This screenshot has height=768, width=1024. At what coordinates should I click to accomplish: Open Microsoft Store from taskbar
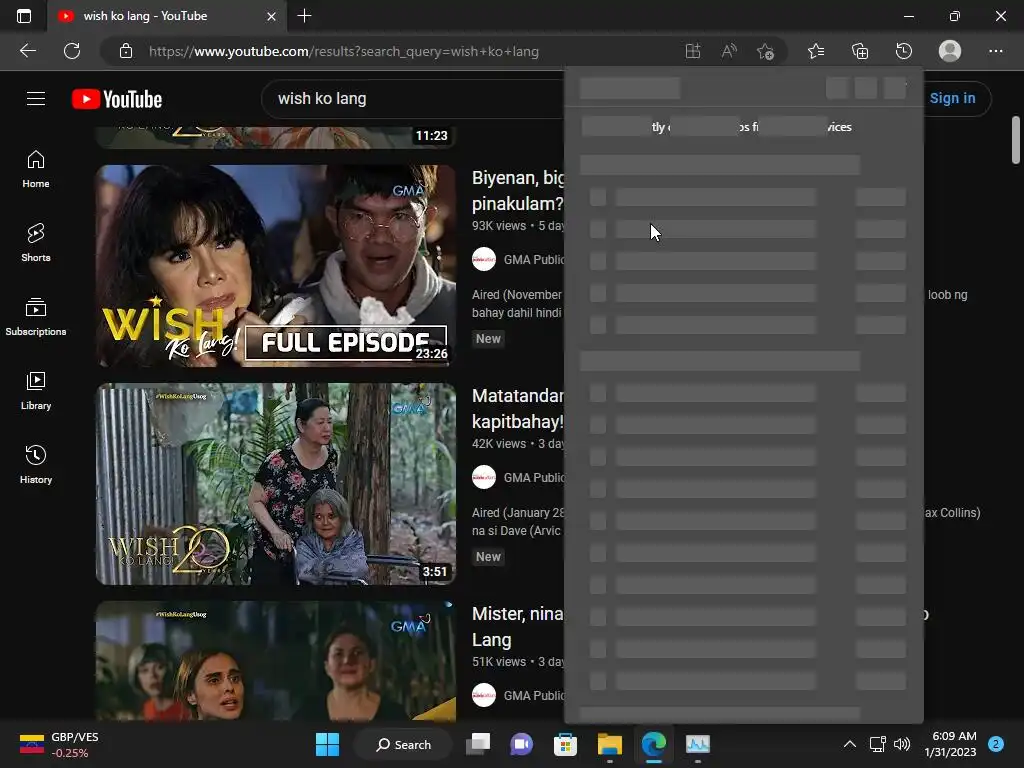click(x=565, y=744)
